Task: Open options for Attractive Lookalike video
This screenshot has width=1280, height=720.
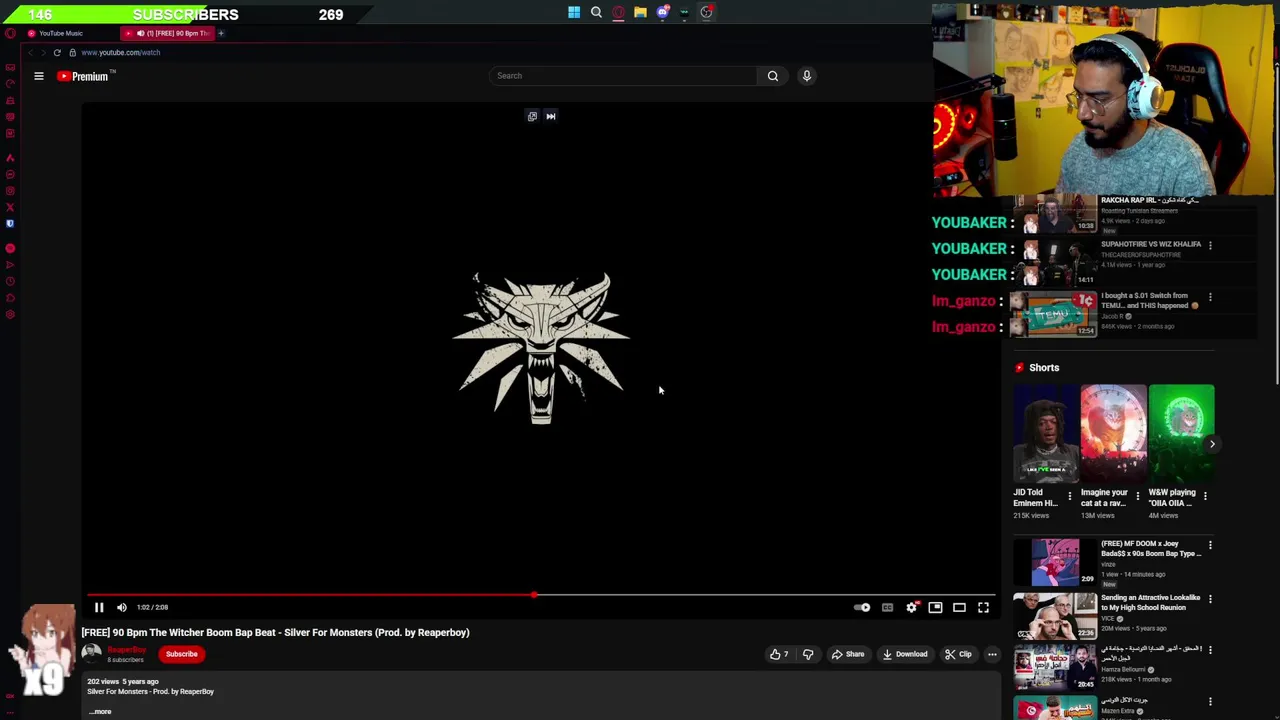Action: 1210,599
